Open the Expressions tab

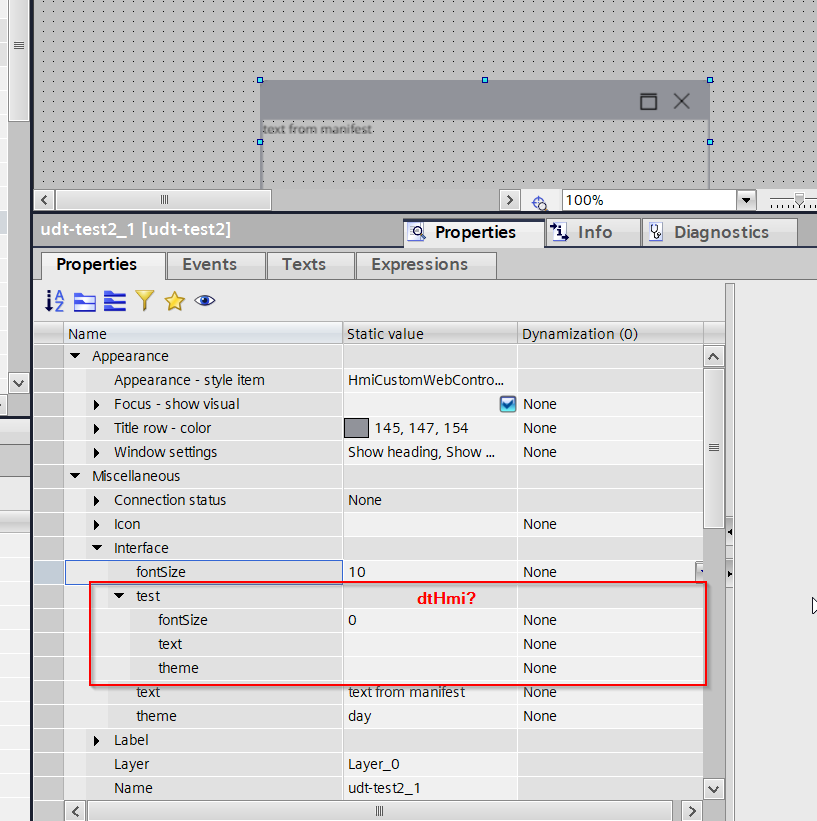(419, 265)
